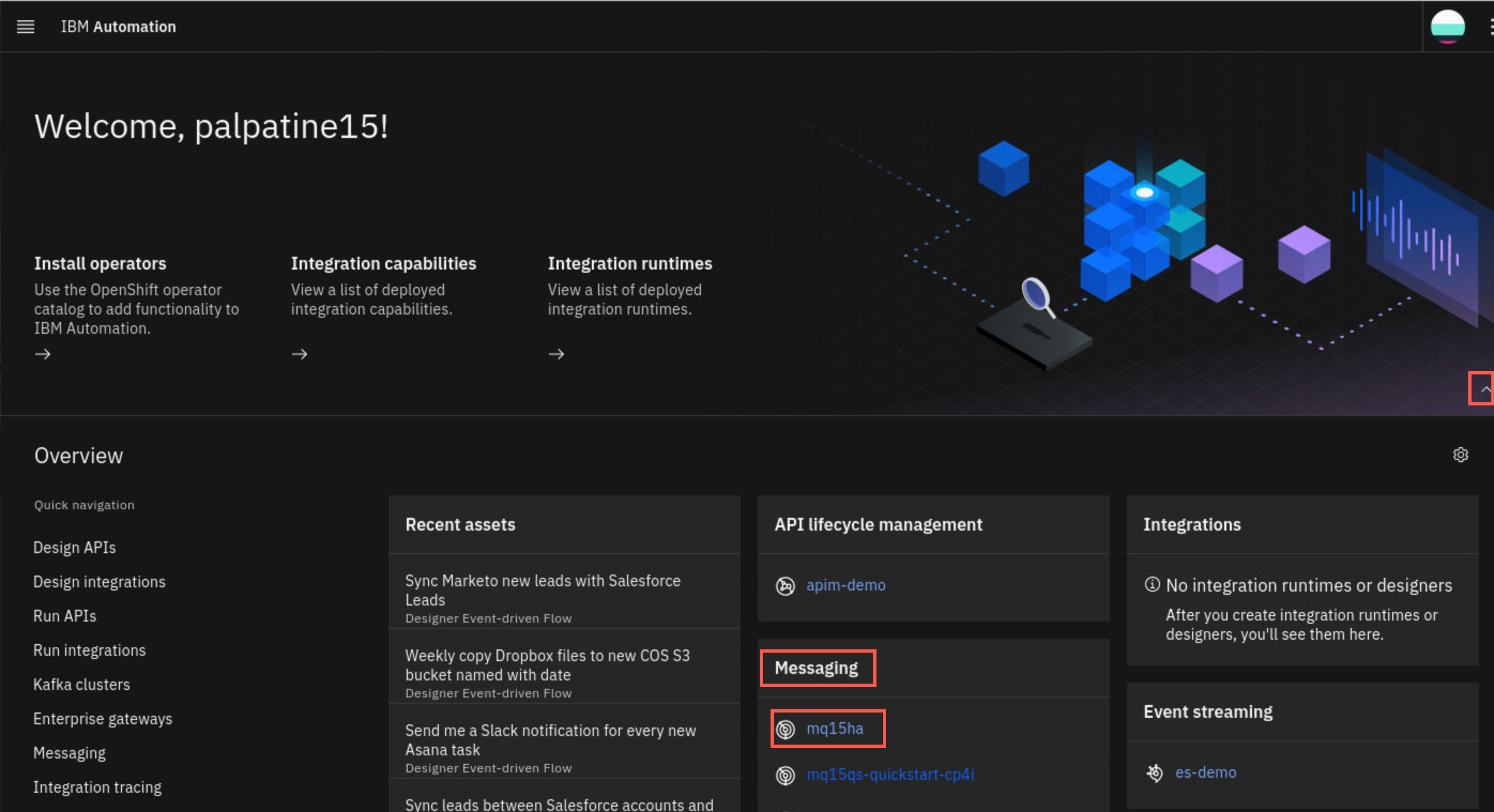
Task: Open Kafka clusters from Quick navigation
Action: pos(82,685)
